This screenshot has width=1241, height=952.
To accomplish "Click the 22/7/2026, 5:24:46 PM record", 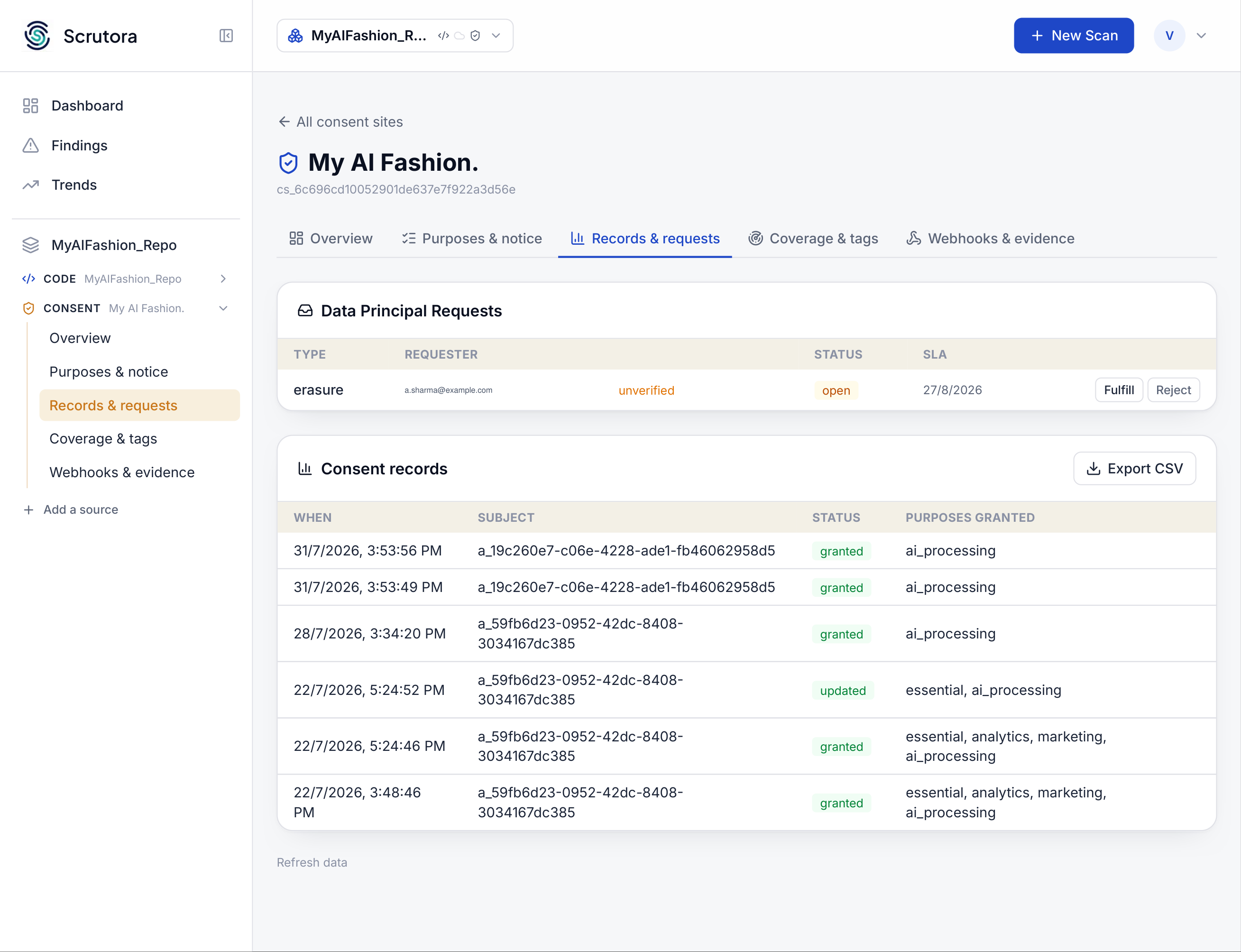I will (x=746, y=746).
